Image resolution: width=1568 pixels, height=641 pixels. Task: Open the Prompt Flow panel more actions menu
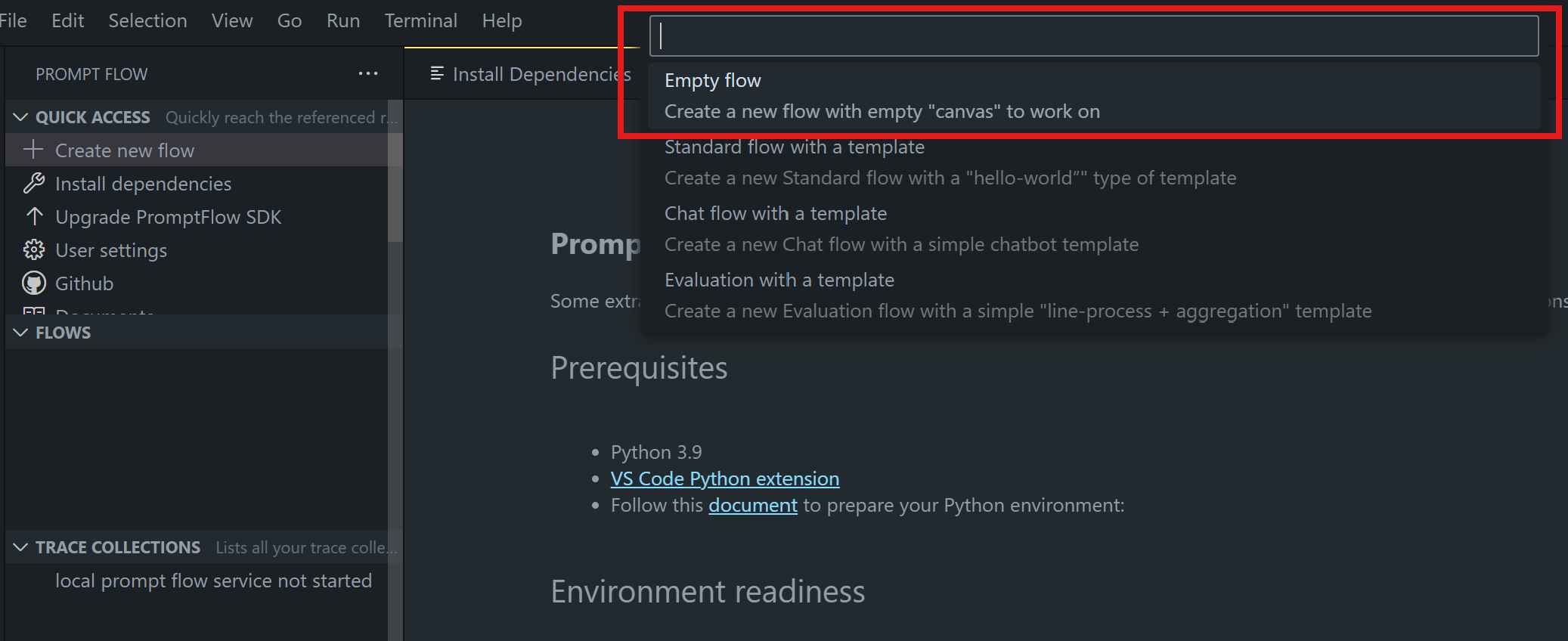coord(368,74)
